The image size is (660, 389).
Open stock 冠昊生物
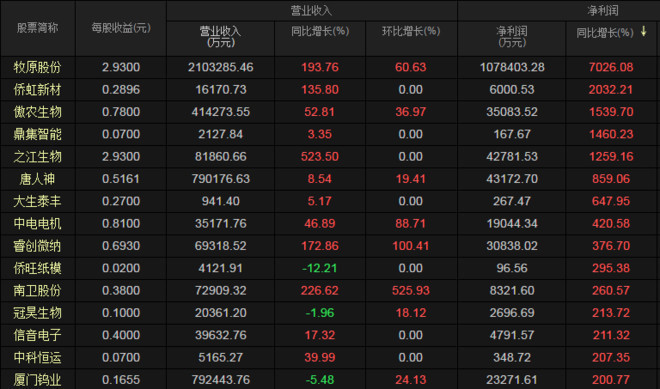(37, 313)
